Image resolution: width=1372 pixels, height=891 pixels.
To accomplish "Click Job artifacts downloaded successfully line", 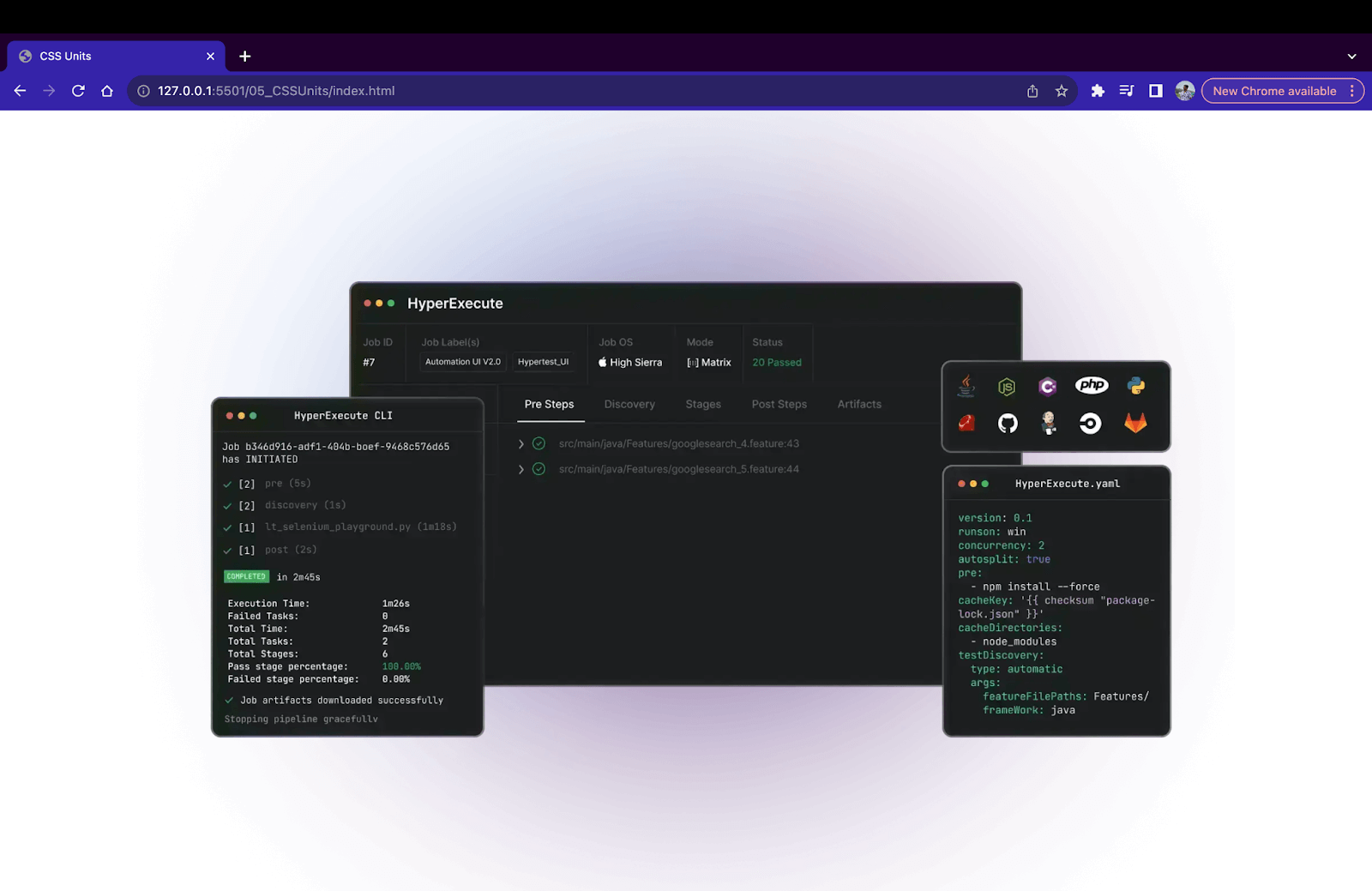I will pyautogui.click(x=334, y=701).
